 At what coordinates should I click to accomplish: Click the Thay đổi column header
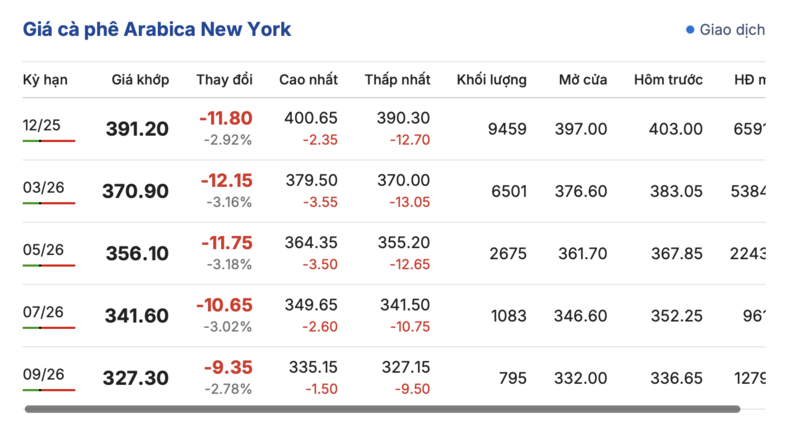point(224,79)
